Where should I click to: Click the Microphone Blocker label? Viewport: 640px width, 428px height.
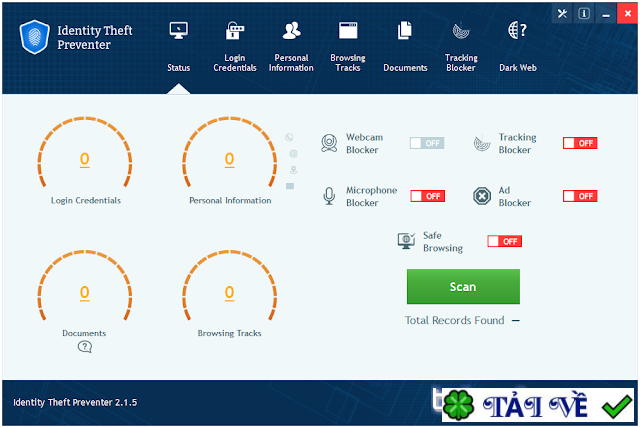tap(371, 197)
